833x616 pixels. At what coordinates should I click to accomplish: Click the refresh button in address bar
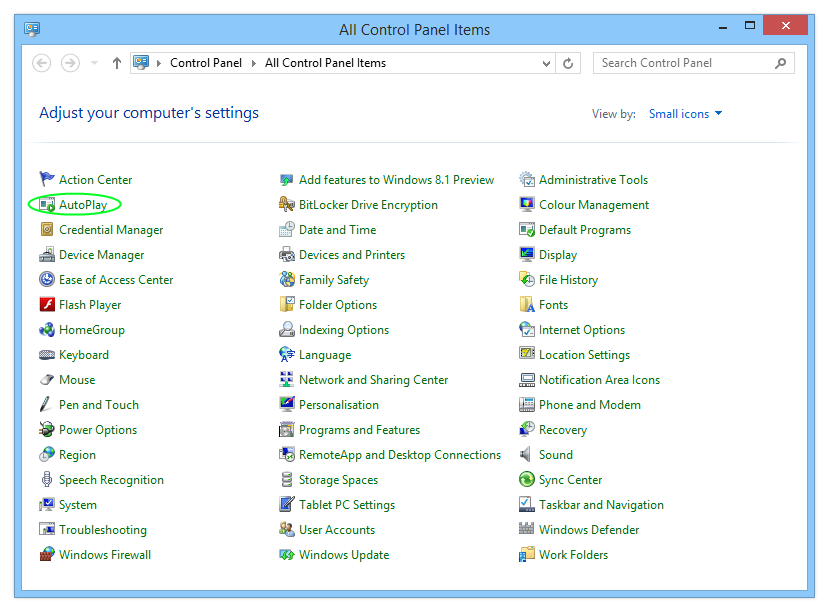pyautogui.click(x=568, y=62)
